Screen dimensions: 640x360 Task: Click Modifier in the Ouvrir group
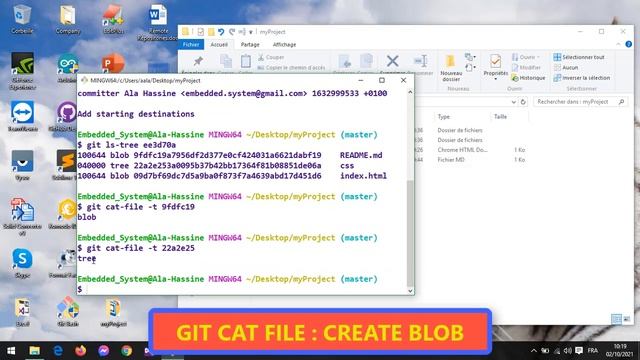pyautogui.click(x=527, y=67)
